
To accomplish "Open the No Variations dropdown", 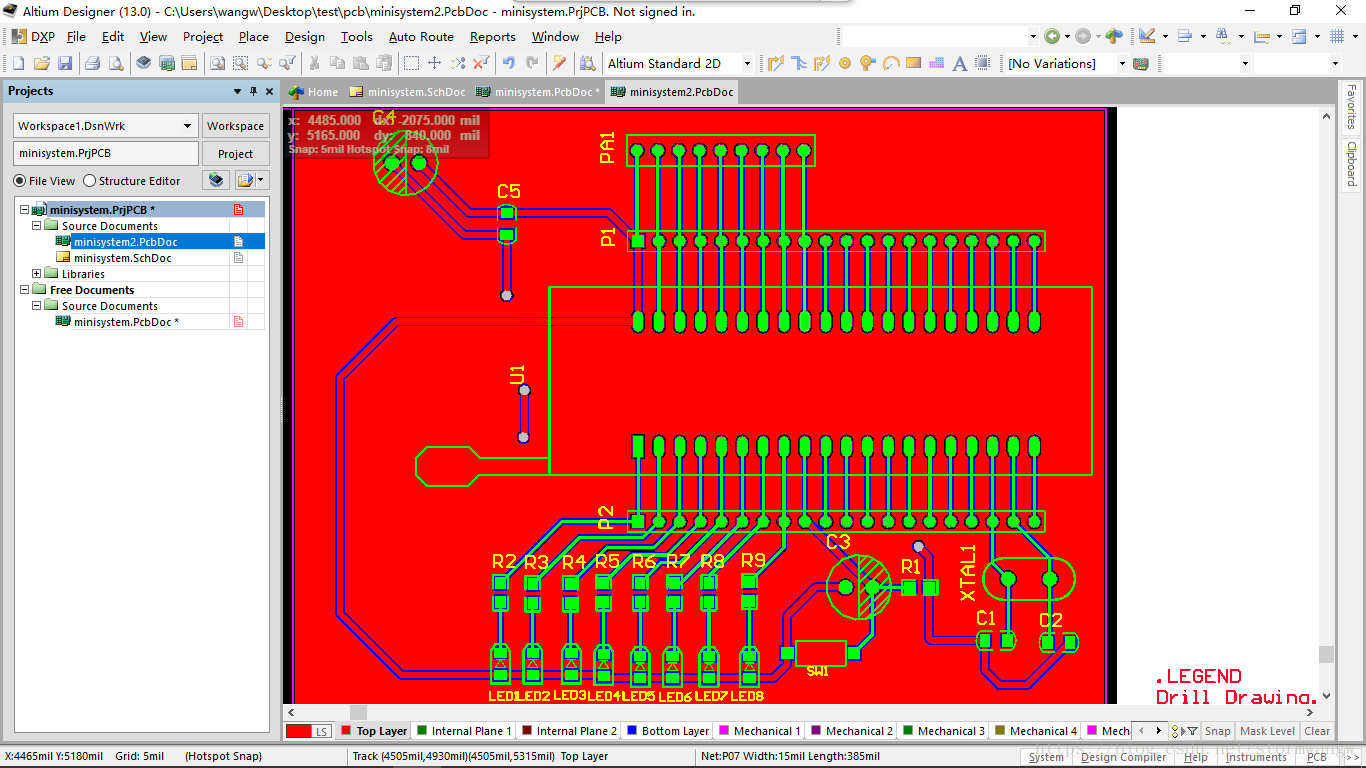I will tap(1122, 63).
